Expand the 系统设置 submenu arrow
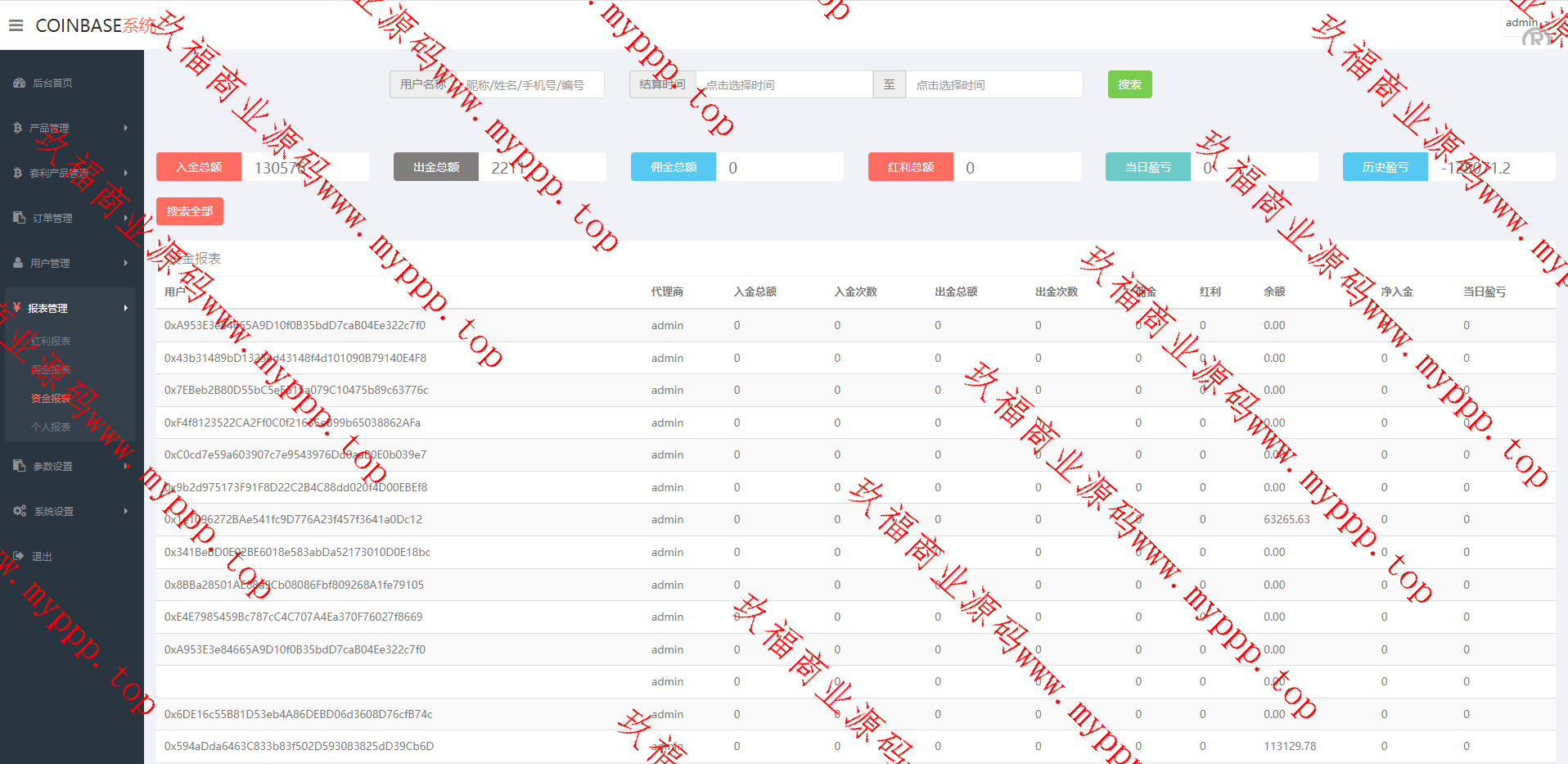 point(125,511)
